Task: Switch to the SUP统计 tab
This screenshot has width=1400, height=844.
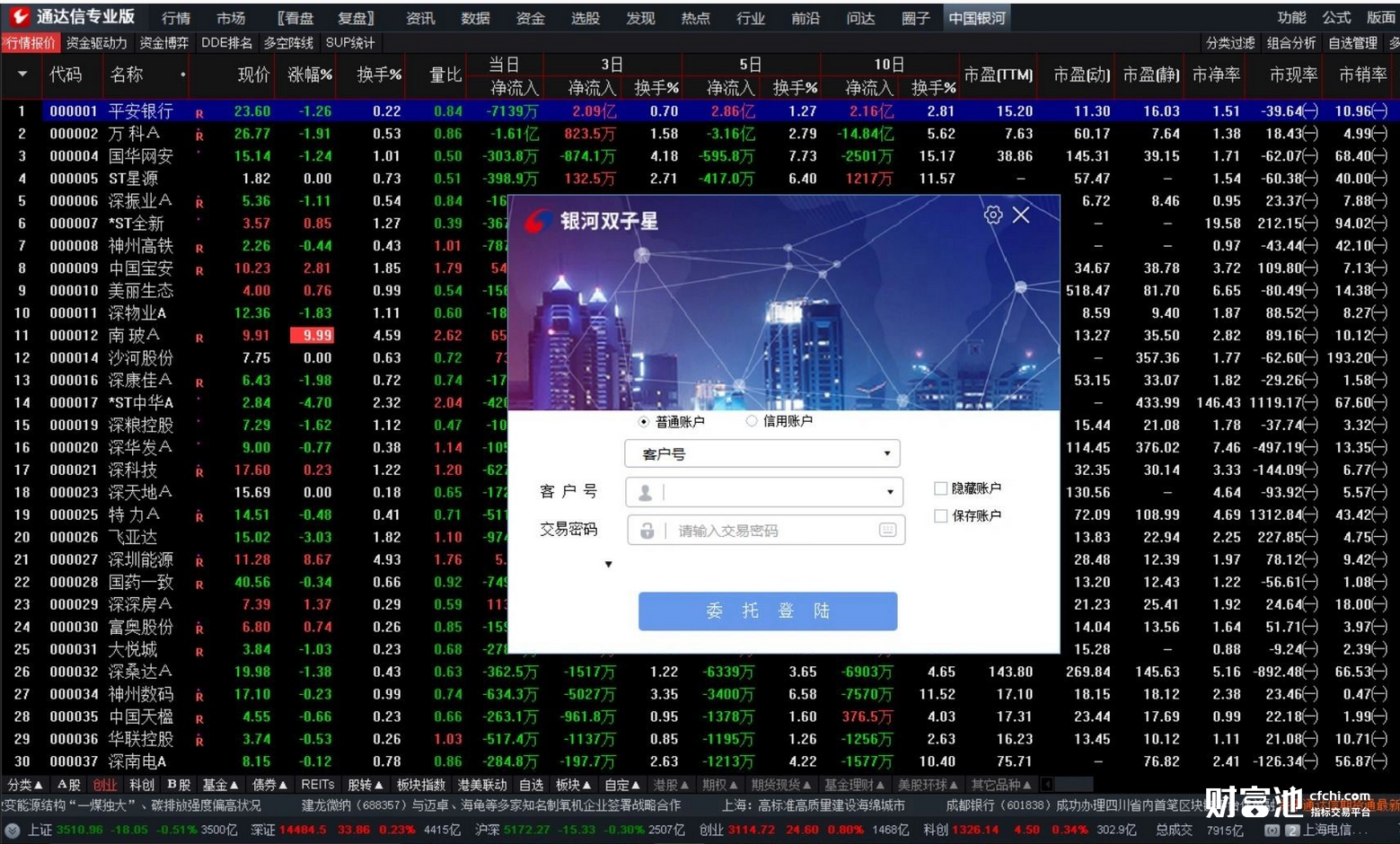Action: tap(350, 42)
